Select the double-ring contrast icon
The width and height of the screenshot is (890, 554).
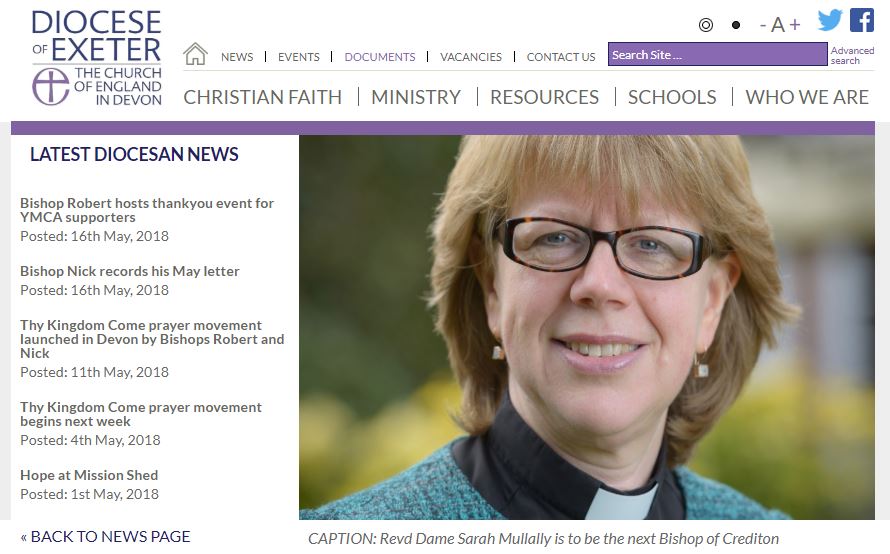click(x=706, y=25)
